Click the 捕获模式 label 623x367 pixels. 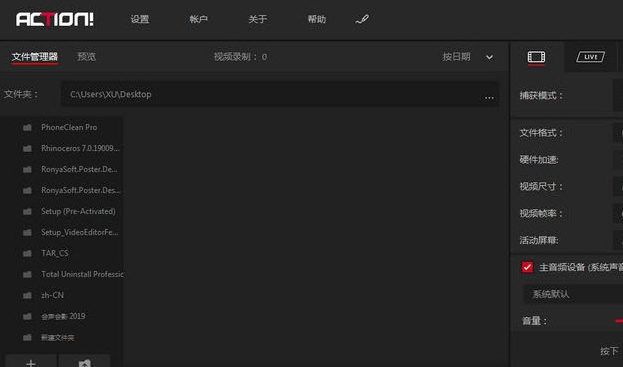pyautogui.click(x=541, y=96)
